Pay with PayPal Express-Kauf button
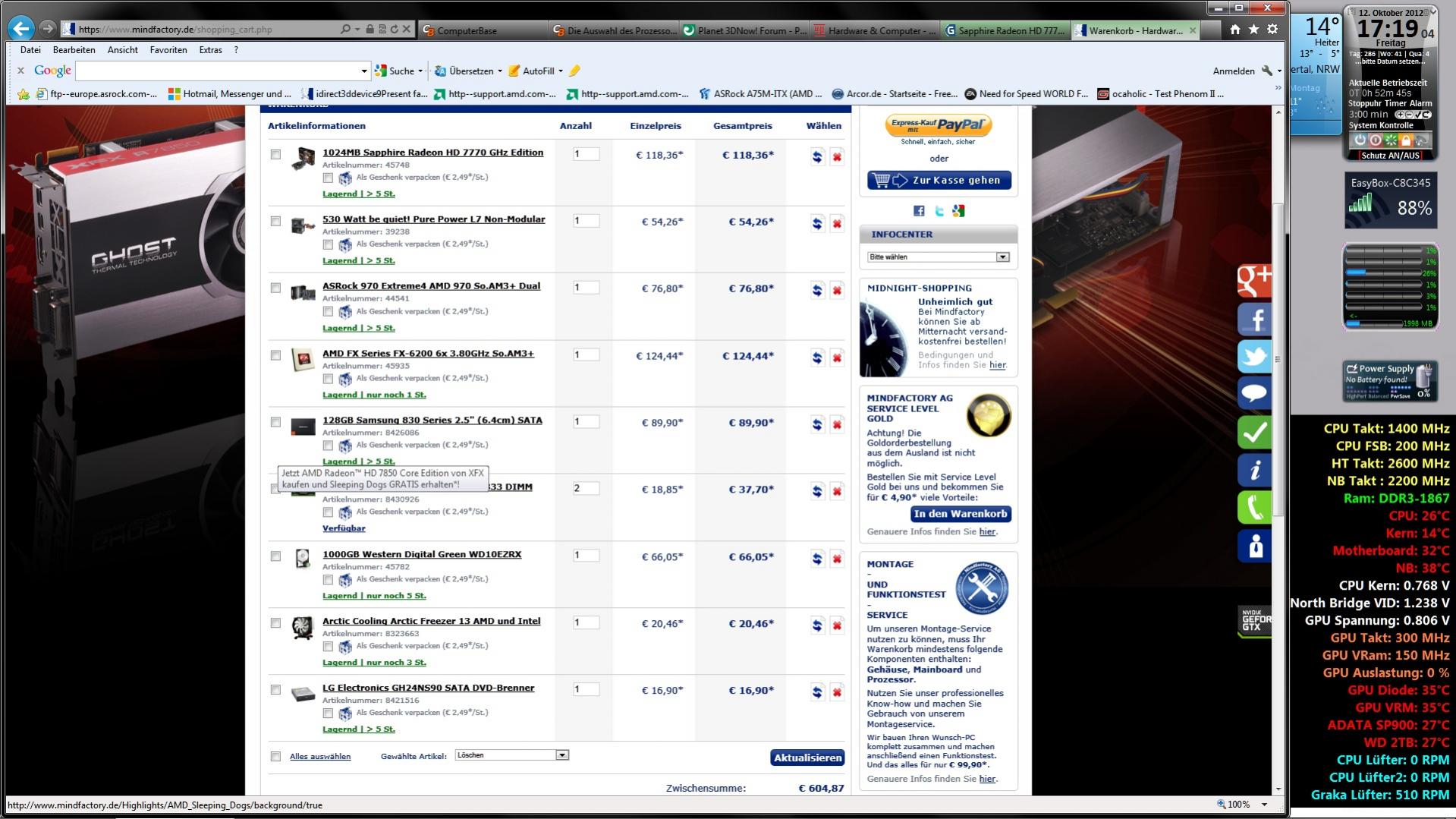Screen dimensions: 1456x819 pyautogui.click(x=939, y=125)
